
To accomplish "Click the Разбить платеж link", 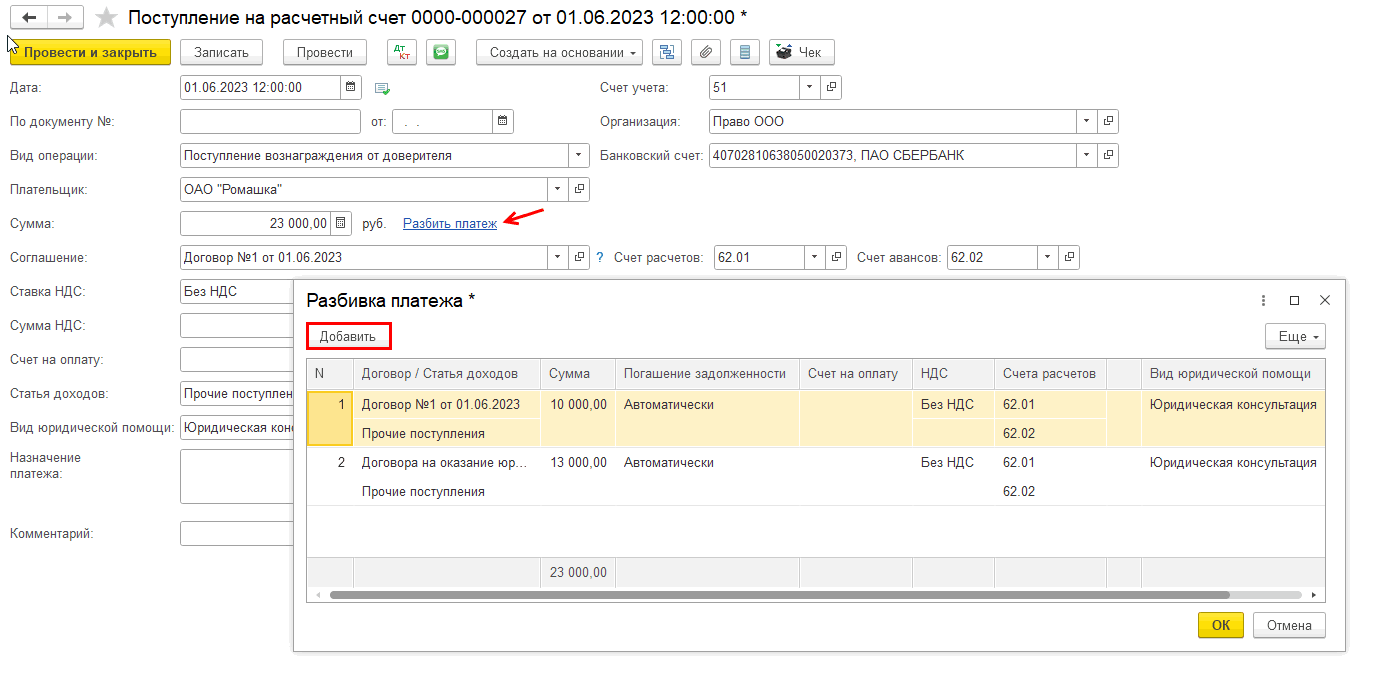I will coord(449,224).
